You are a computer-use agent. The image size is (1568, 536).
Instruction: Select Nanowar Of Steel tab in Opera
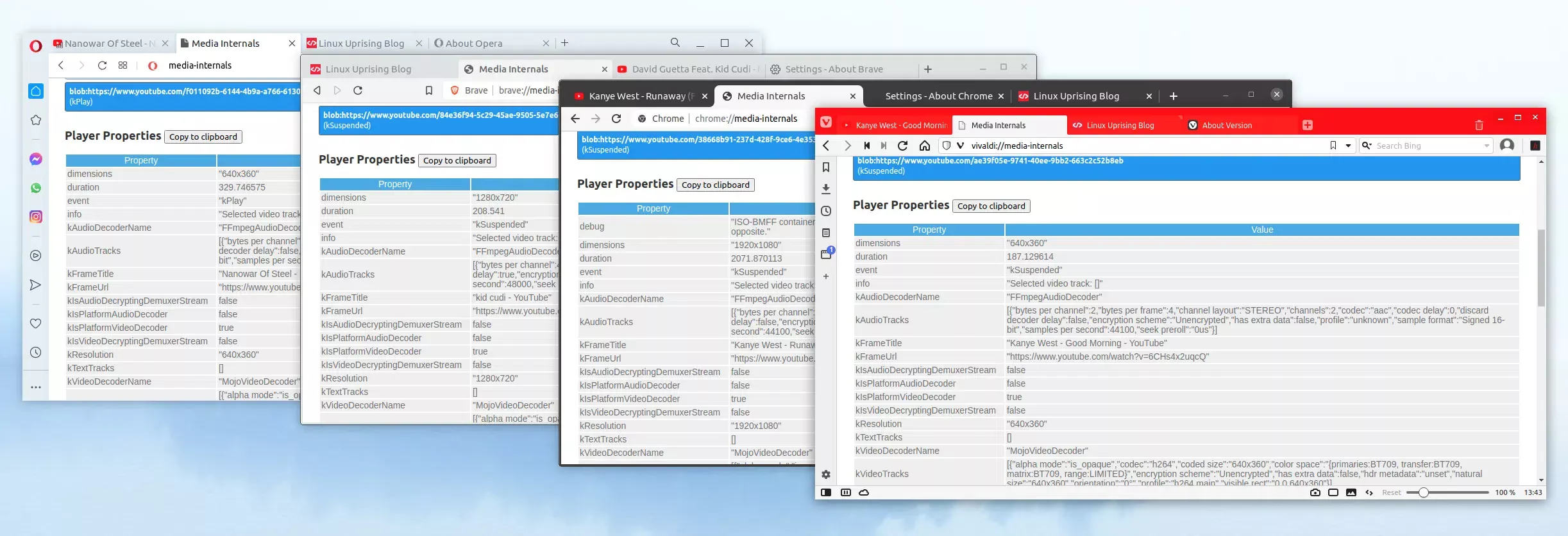pyautogui.click(x=110, y=44)
